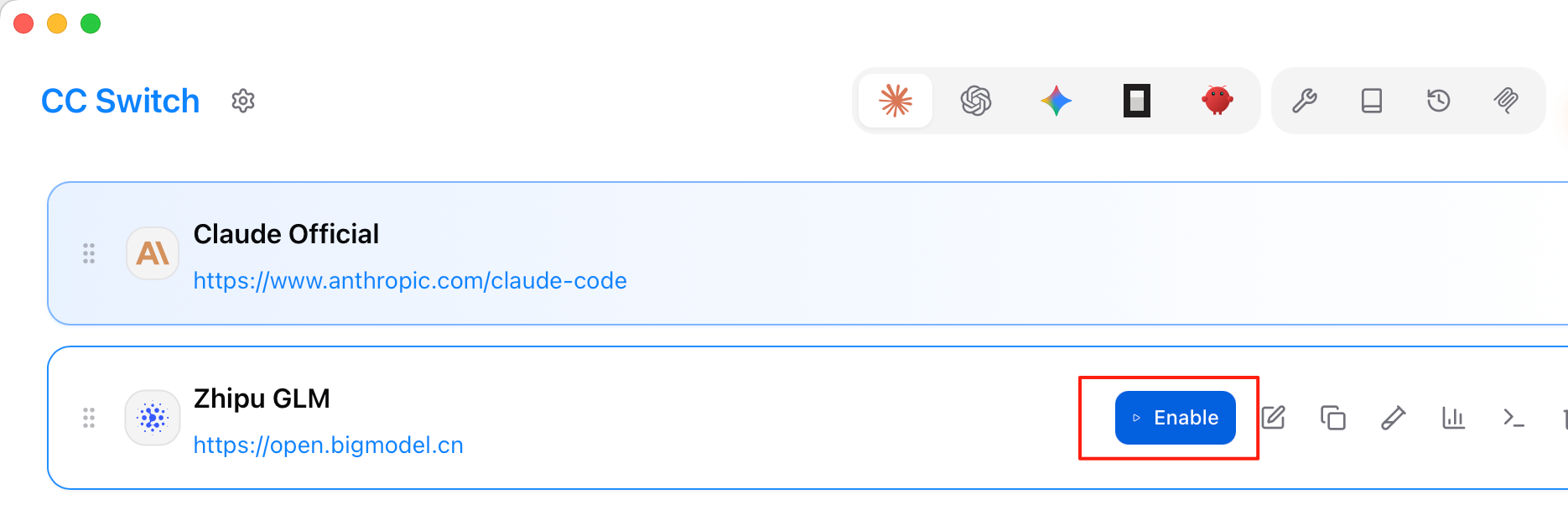Enable the Zhipu GLM provider

[x=1175, y=418]
